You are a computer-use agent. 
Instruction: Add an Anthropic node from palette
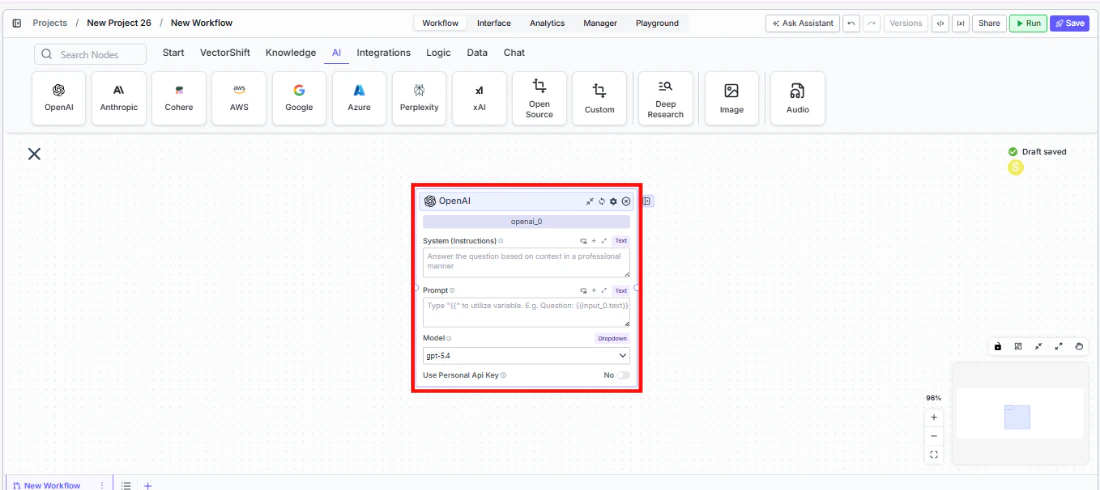(119, 98)
